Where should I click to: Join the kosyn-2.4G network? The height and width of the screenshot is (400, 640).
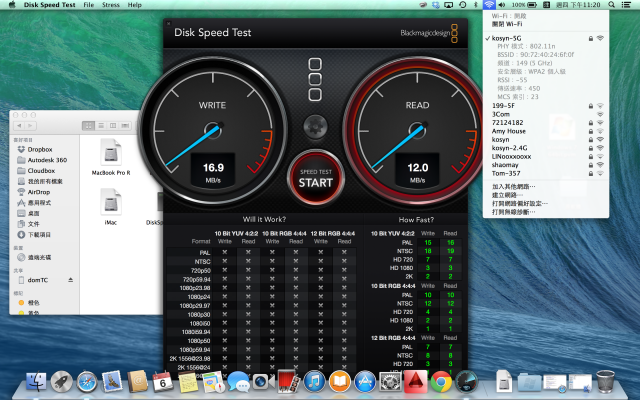tap(546, 148)
